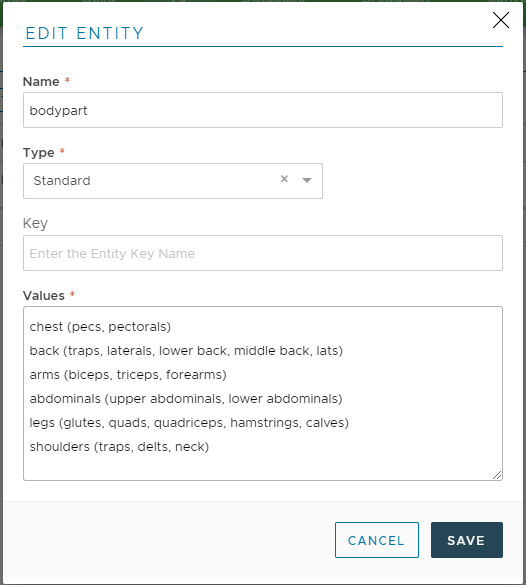Select the Type combo box showing Standard
This screenshot has width=526, height=585.
pos(173,181)
